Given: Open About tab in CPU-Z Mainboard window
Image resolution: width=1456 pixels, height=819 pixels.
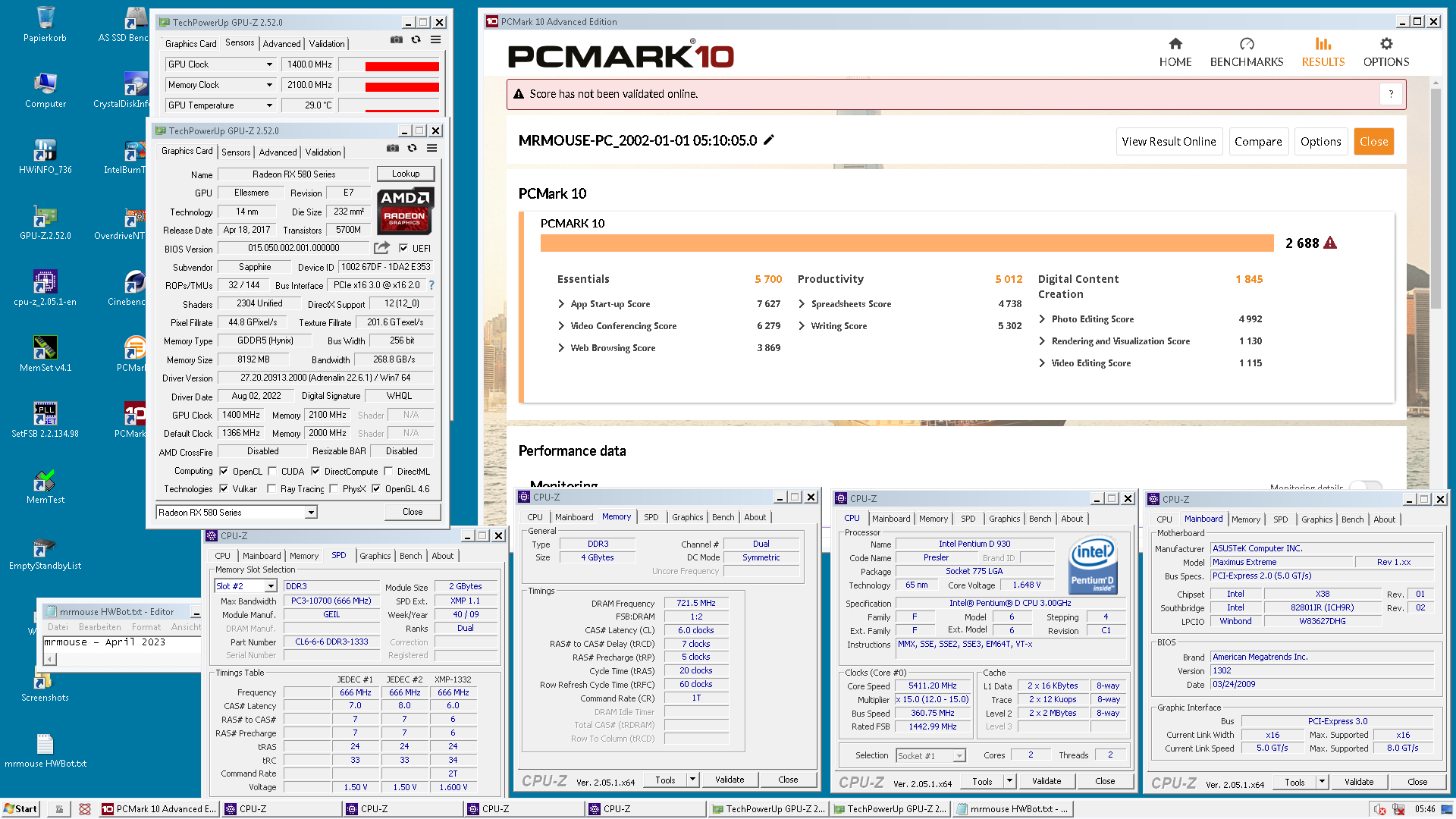Looking at the screenshot, I should [1384, 519].
